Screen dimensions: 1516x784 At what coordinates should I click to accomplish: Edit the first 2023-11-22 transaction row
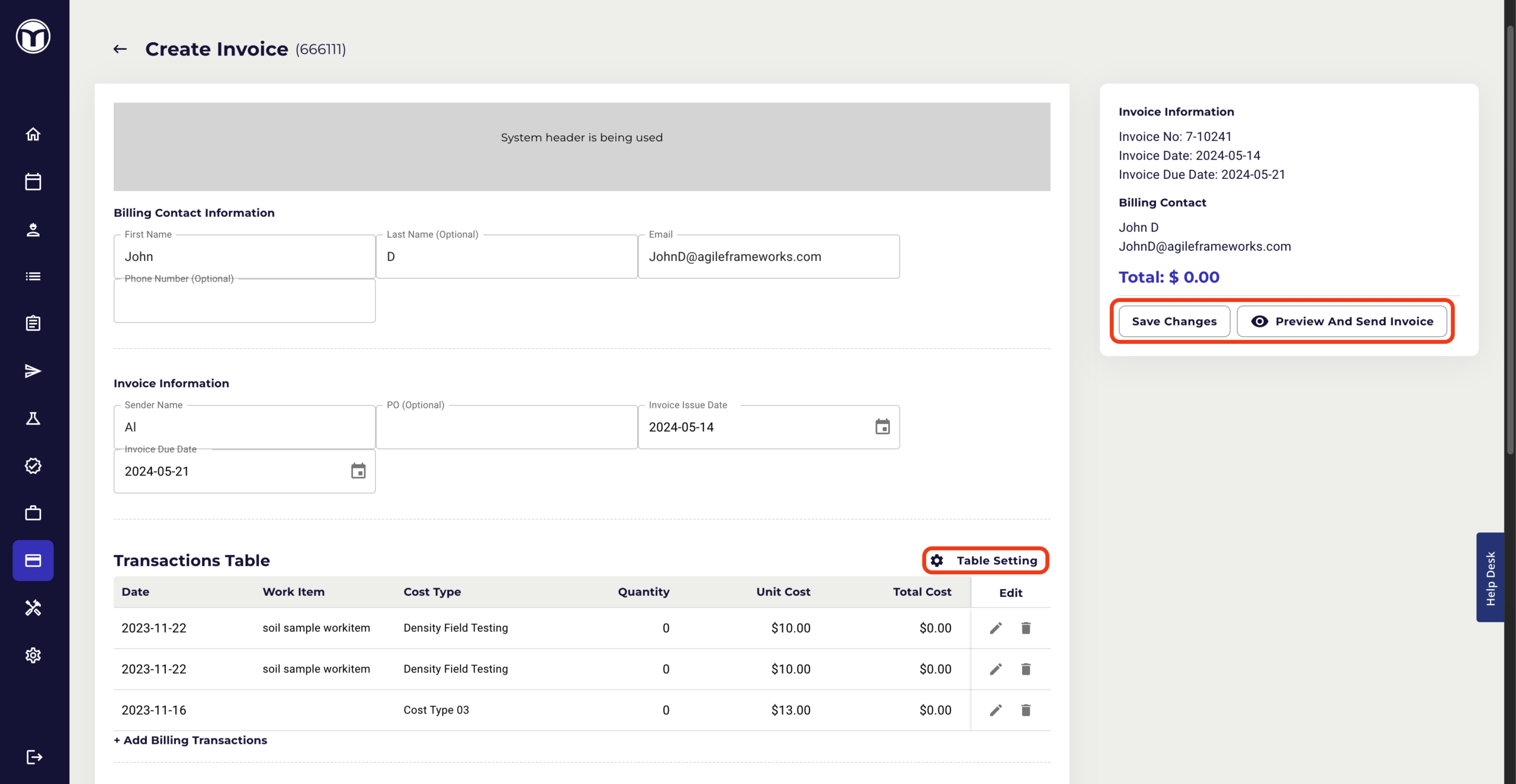[996, 628]
